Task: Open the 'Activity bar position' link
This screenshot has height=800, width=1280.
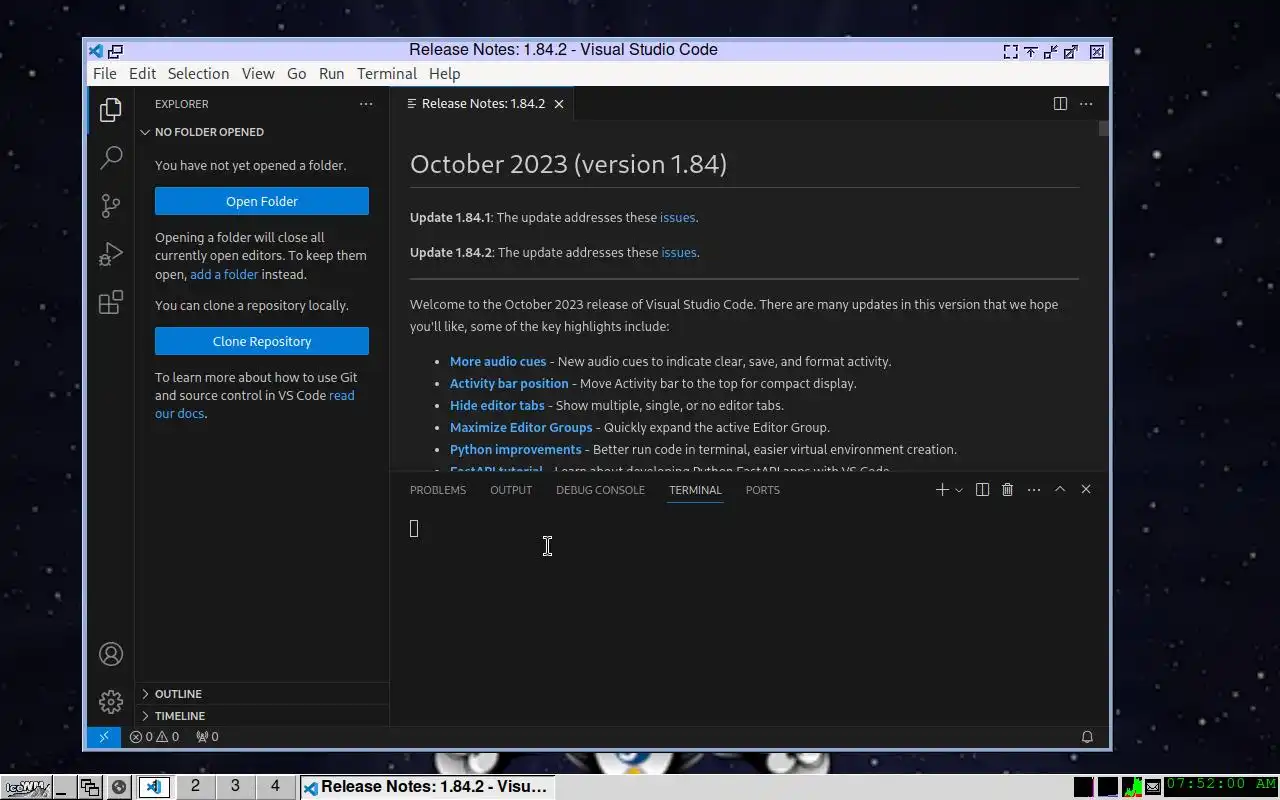Action: [509, 383]
